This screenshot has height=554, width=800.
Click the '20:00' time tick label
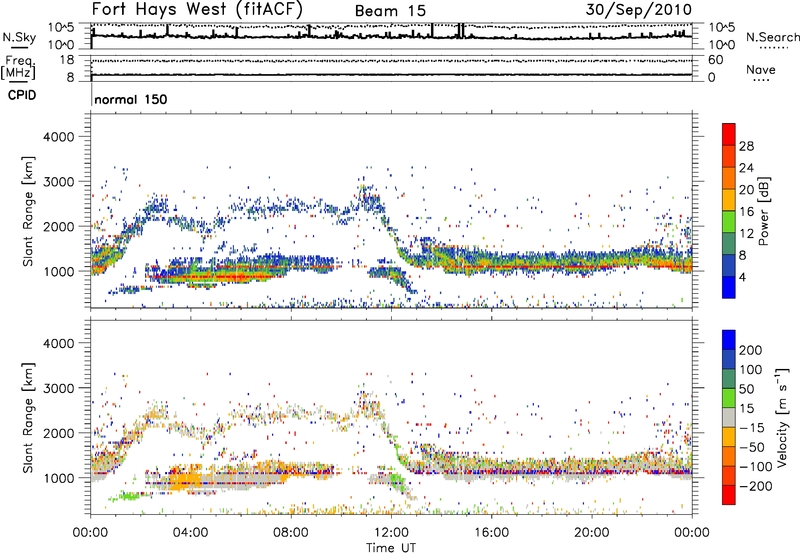click(591, 533)
